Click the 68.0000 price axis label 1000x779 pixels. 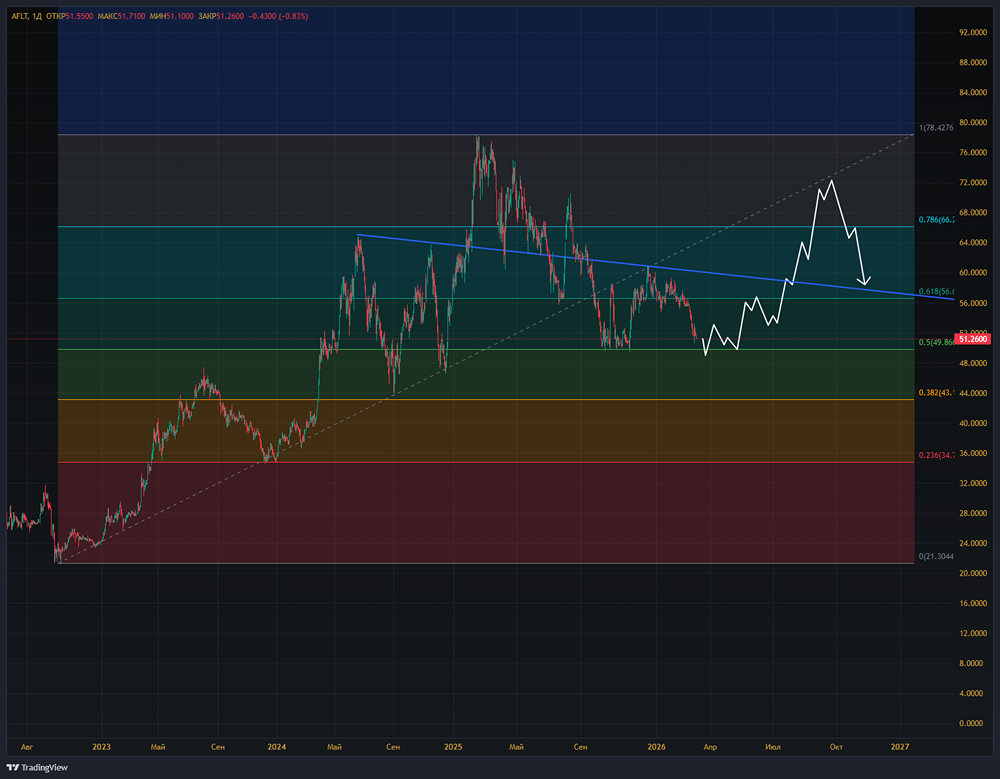coord(973,212)
